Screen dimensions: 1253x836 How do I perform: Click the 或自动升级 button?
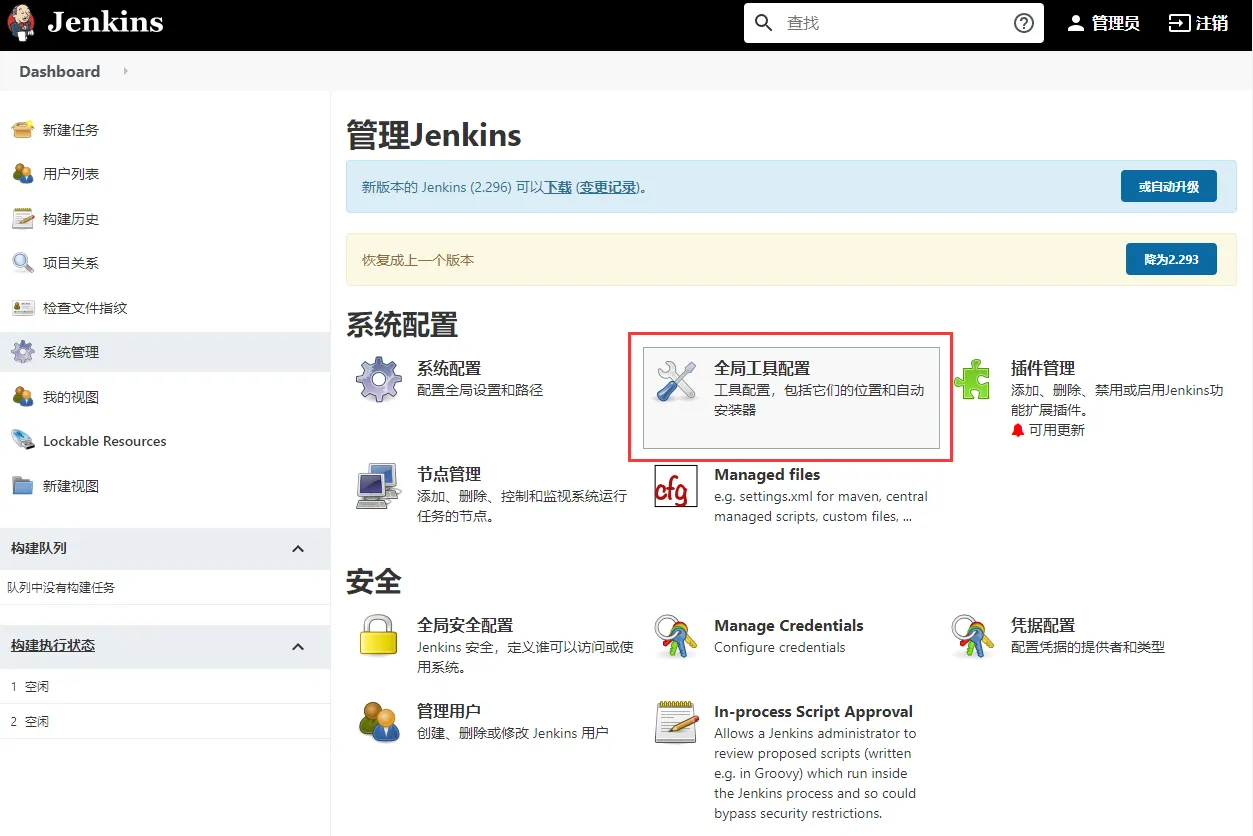[x=1169, y=187]
